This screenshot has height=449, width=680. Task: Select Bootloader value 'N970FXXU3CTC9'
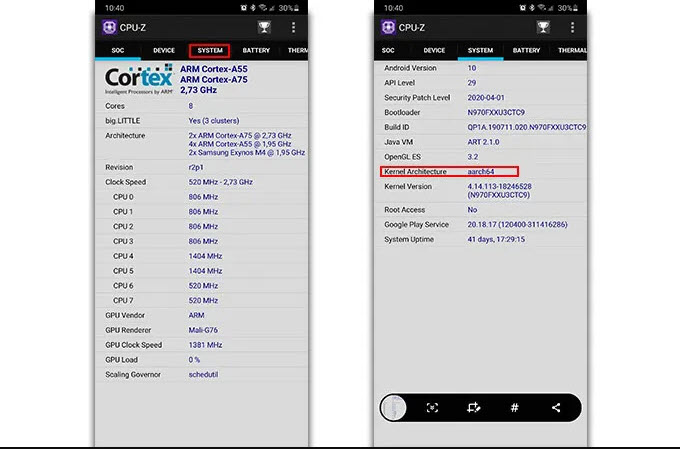[496, 112]
